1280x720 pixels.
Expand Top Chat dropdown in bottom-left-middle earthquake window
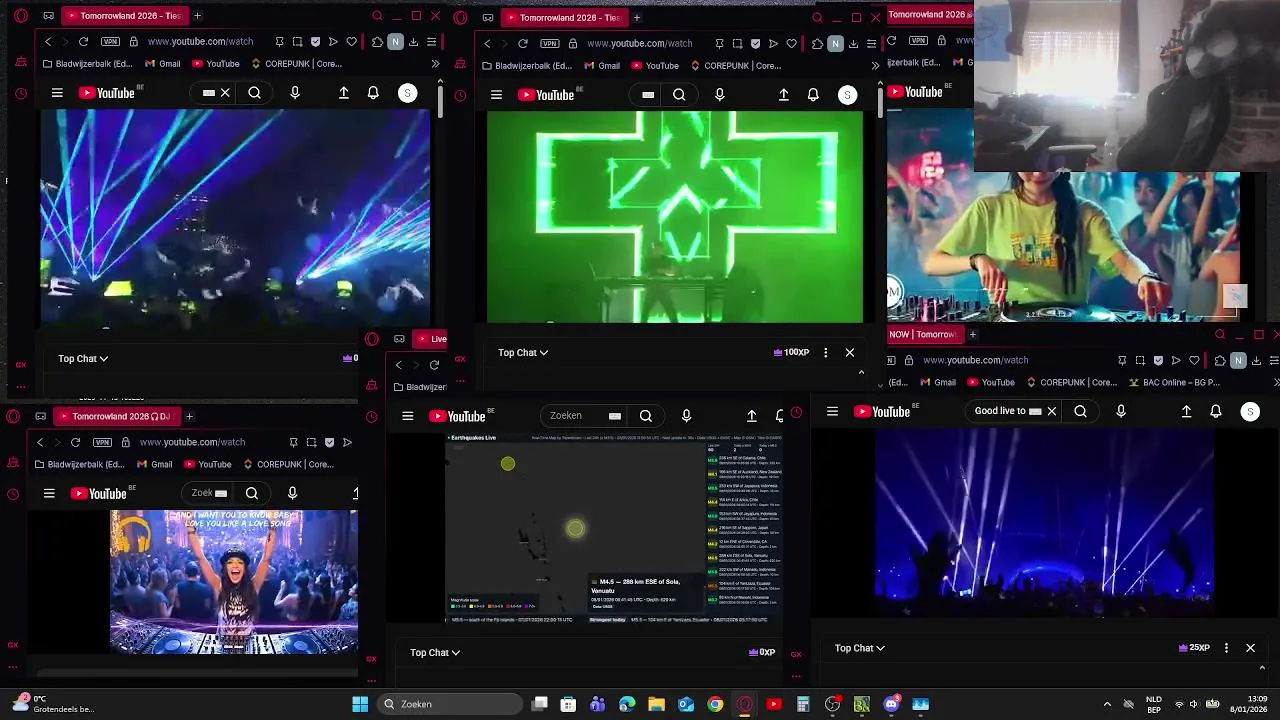(x=435, y=652)
